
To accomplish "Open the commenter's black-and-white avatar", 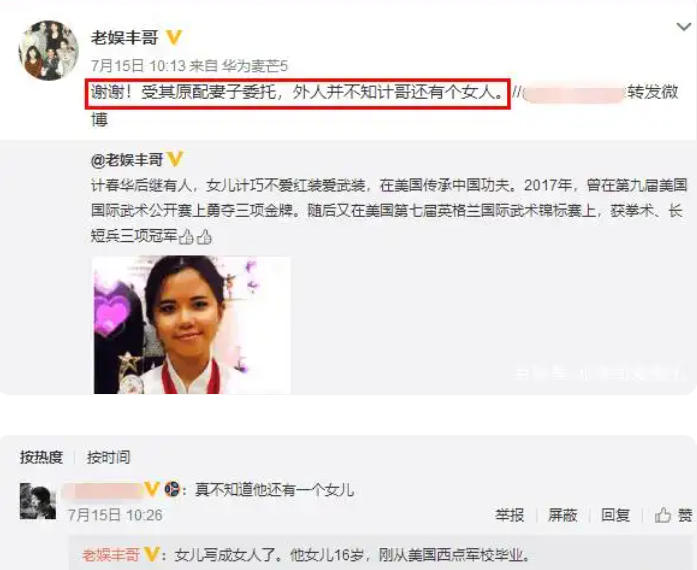I will pyautogui.click(x=38, y=501).
